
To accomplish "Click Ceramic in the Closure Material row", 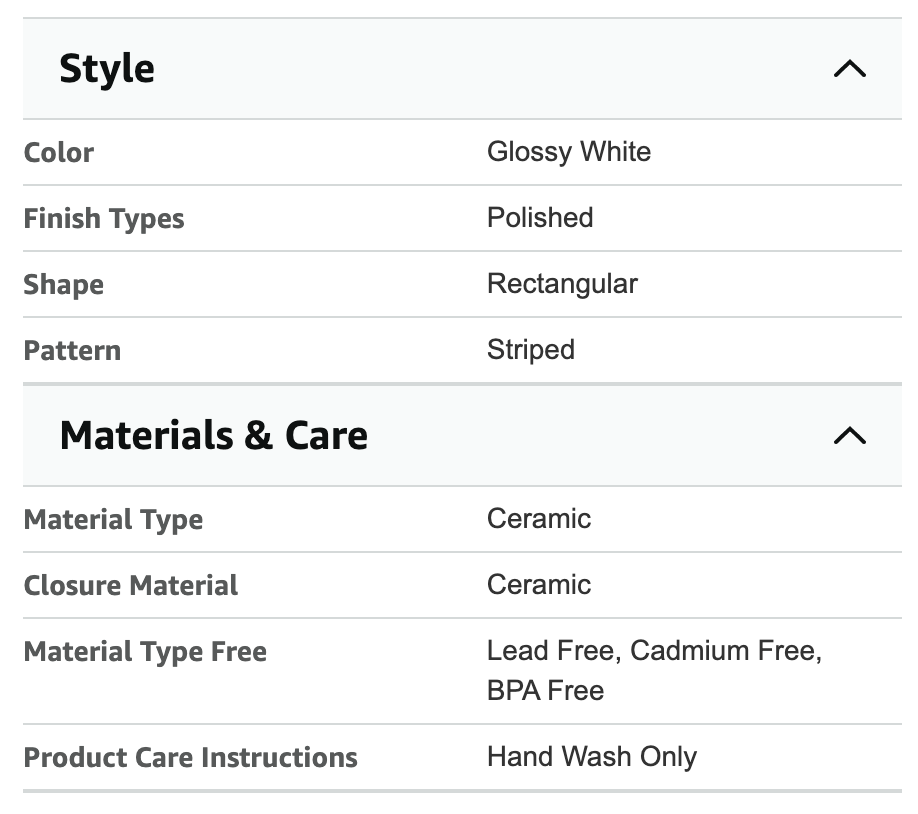I will pos(539,585).
